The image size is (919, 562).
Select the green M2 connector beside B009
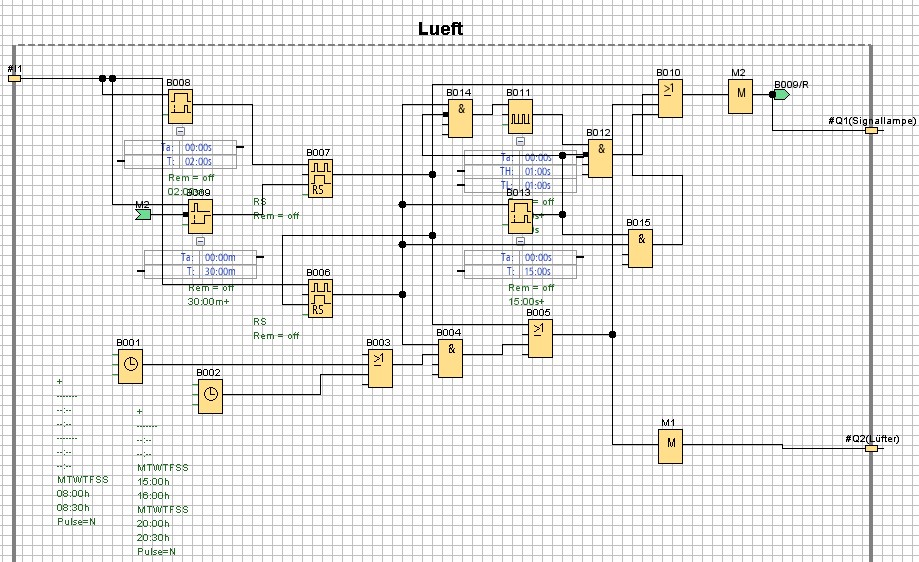[144, 213]
